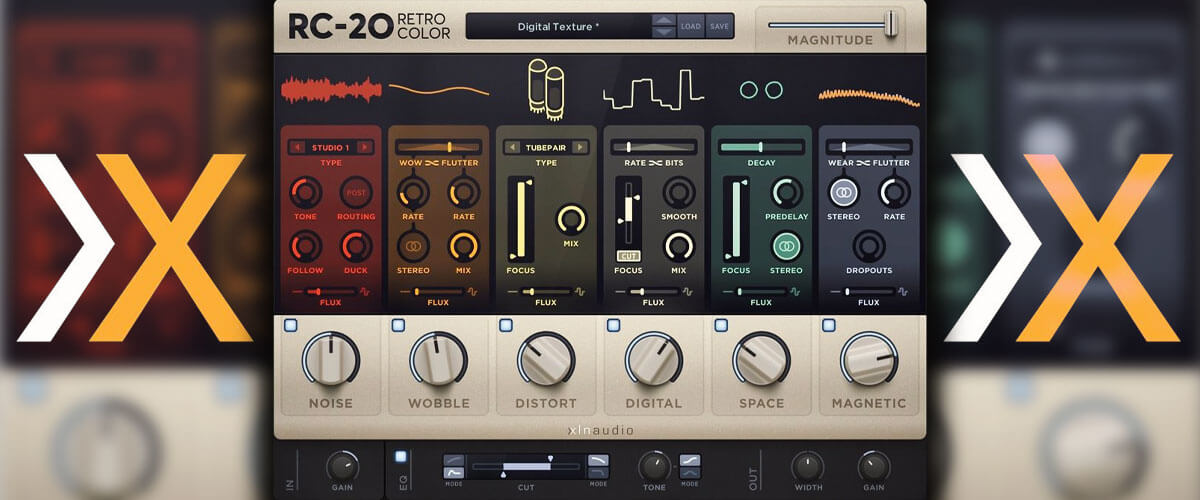This screenshot has height=500, width=1200.
Task: Click the large DISTORT amount knob
Action: pyautogui.click(x=546, y=360)
